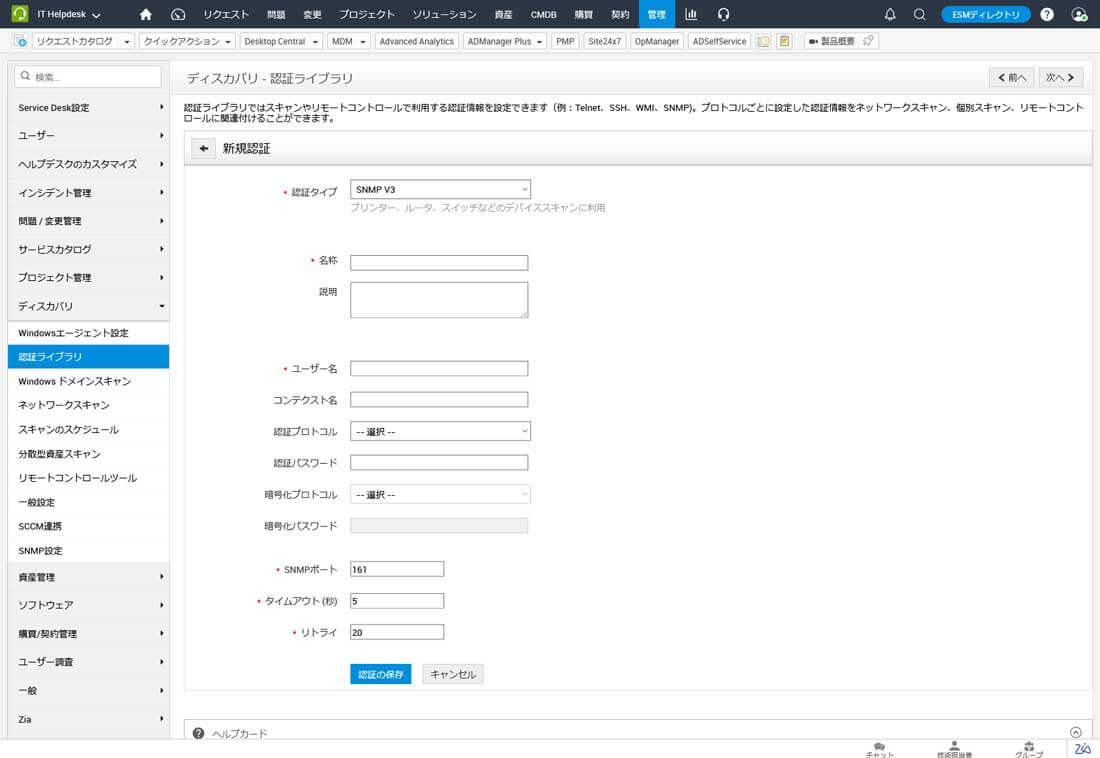
Task: Expand the Service Desk設定 sidebar section
Action: point(88,107)
